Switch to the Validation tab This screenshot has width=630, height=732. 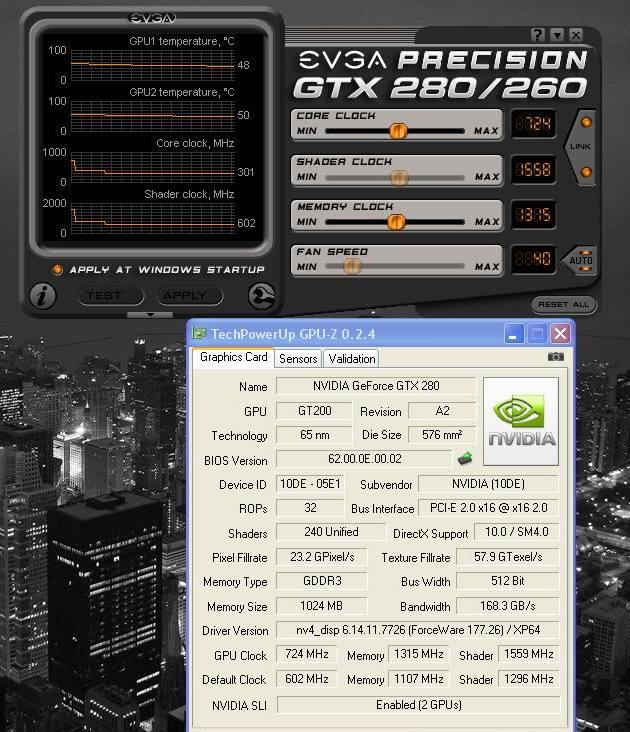(351, 359)
